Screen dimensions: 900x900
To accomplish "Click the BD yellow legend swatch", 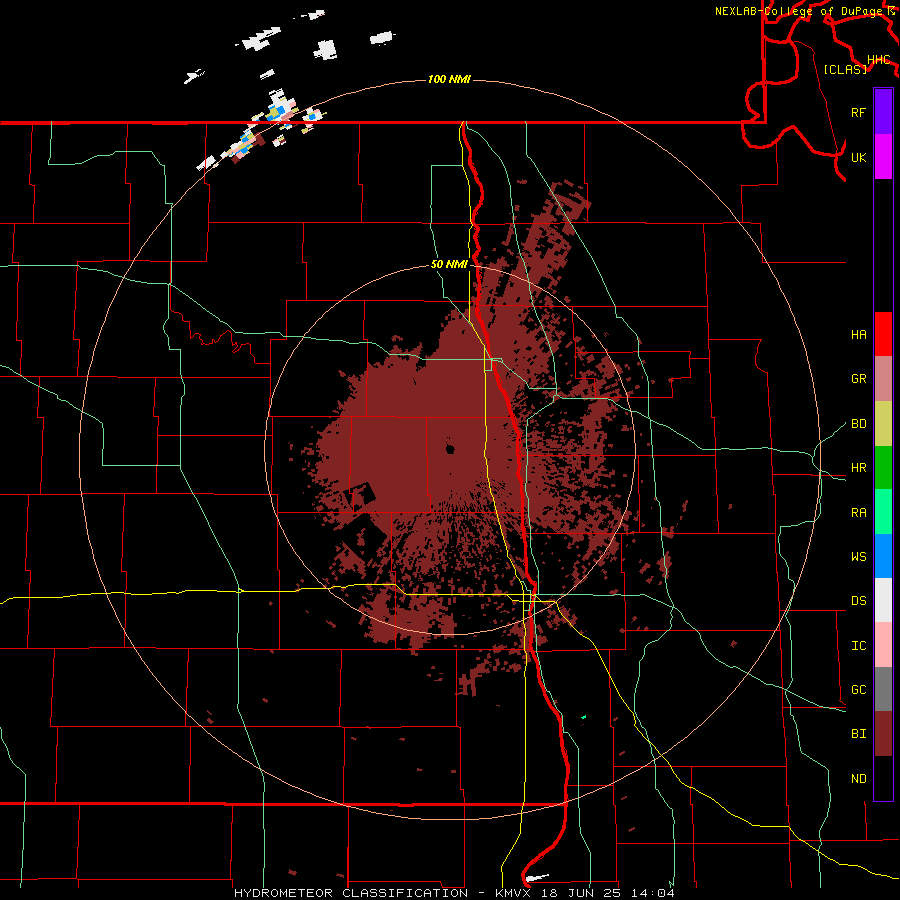I will pos(883,424).
